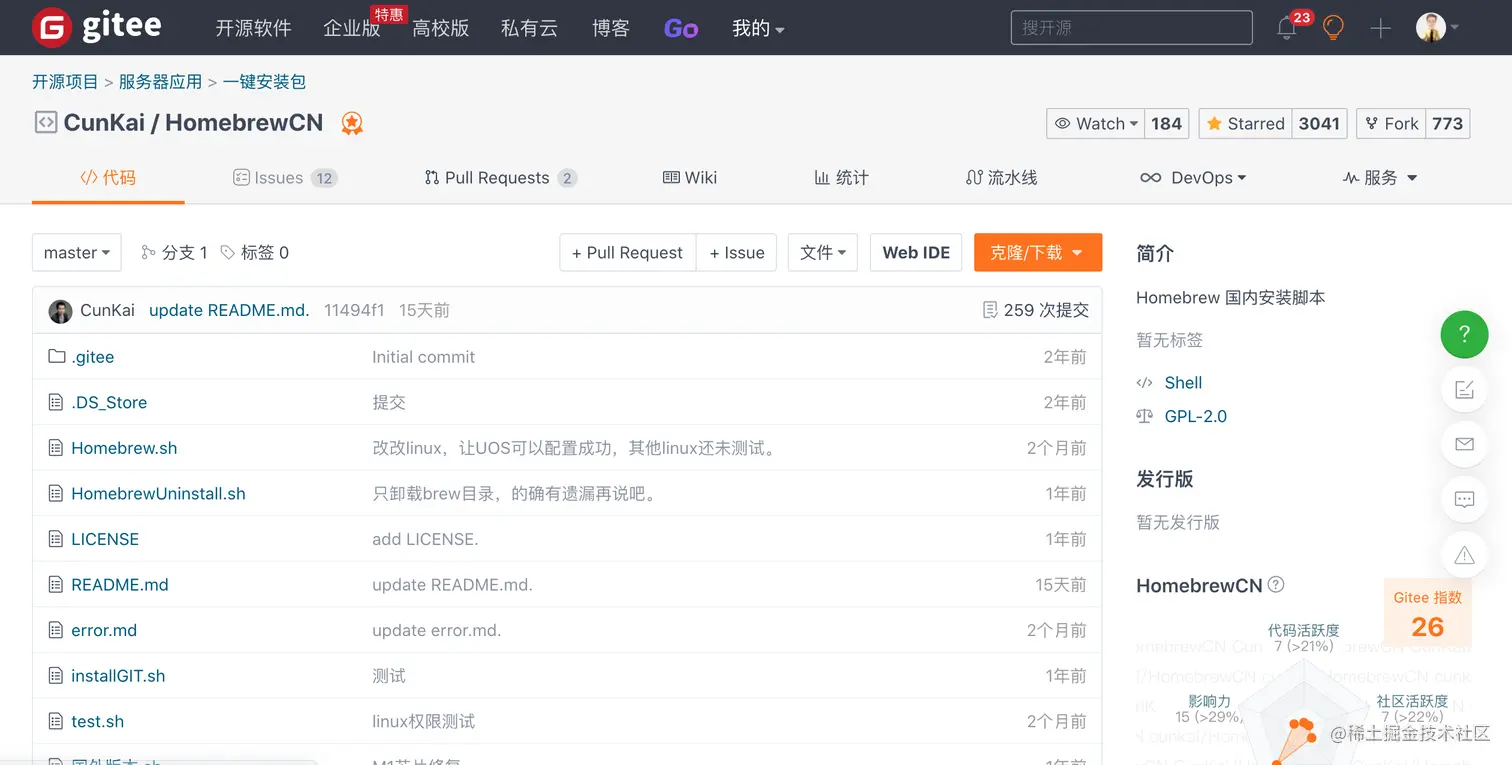
Task: Switch to the Pull Requests tab
Action: tap(501, 177)
